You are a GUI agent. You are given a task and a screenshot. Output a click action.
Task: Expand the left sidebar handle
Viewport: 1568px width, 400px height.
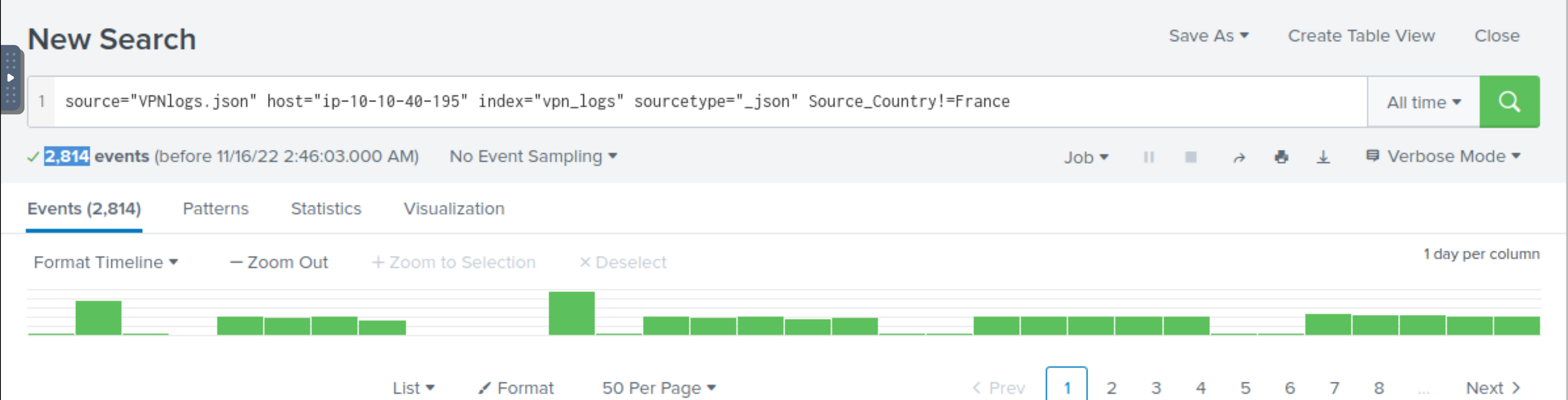coord(11,79)
